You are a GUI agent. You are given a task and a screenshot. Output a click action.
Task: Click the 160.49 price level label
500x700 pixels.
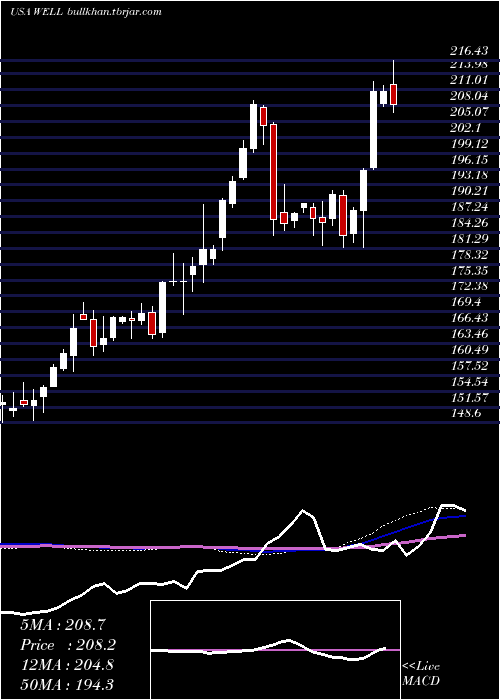468,350
